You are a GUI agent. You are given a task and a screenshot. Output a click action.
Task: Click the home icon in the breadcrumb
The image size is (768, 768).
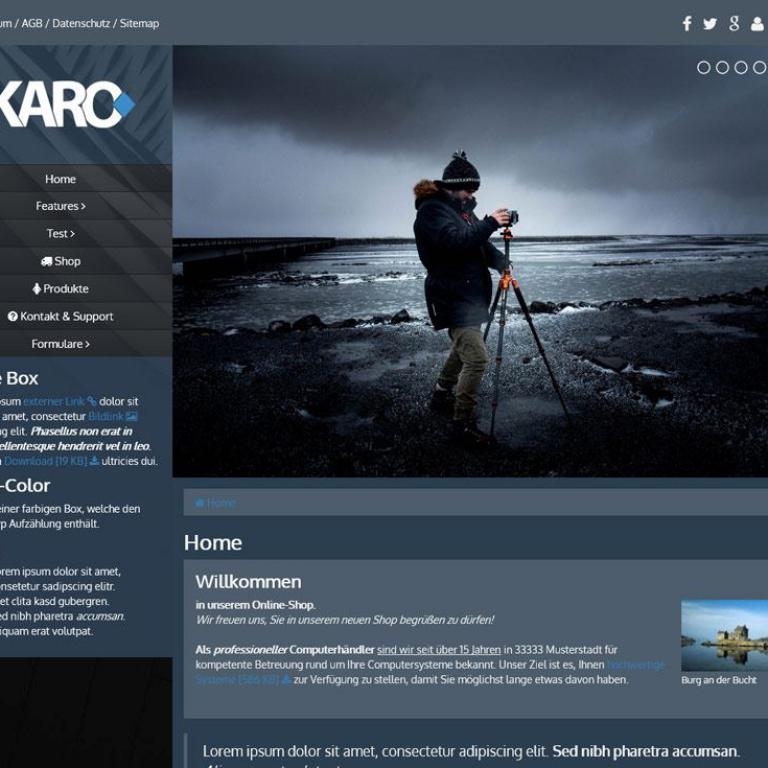(x=200, y=503)
